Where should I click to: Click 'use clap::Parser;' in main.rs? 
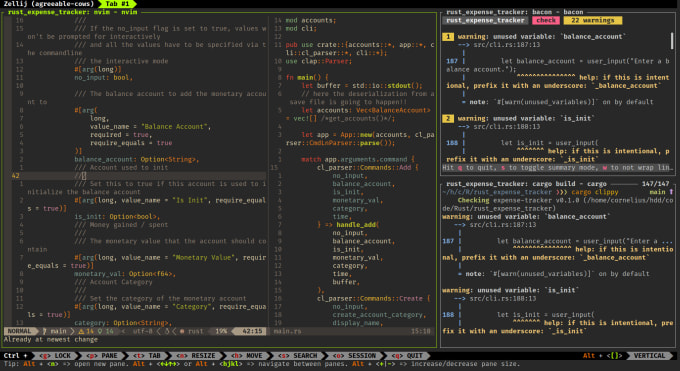319,61
